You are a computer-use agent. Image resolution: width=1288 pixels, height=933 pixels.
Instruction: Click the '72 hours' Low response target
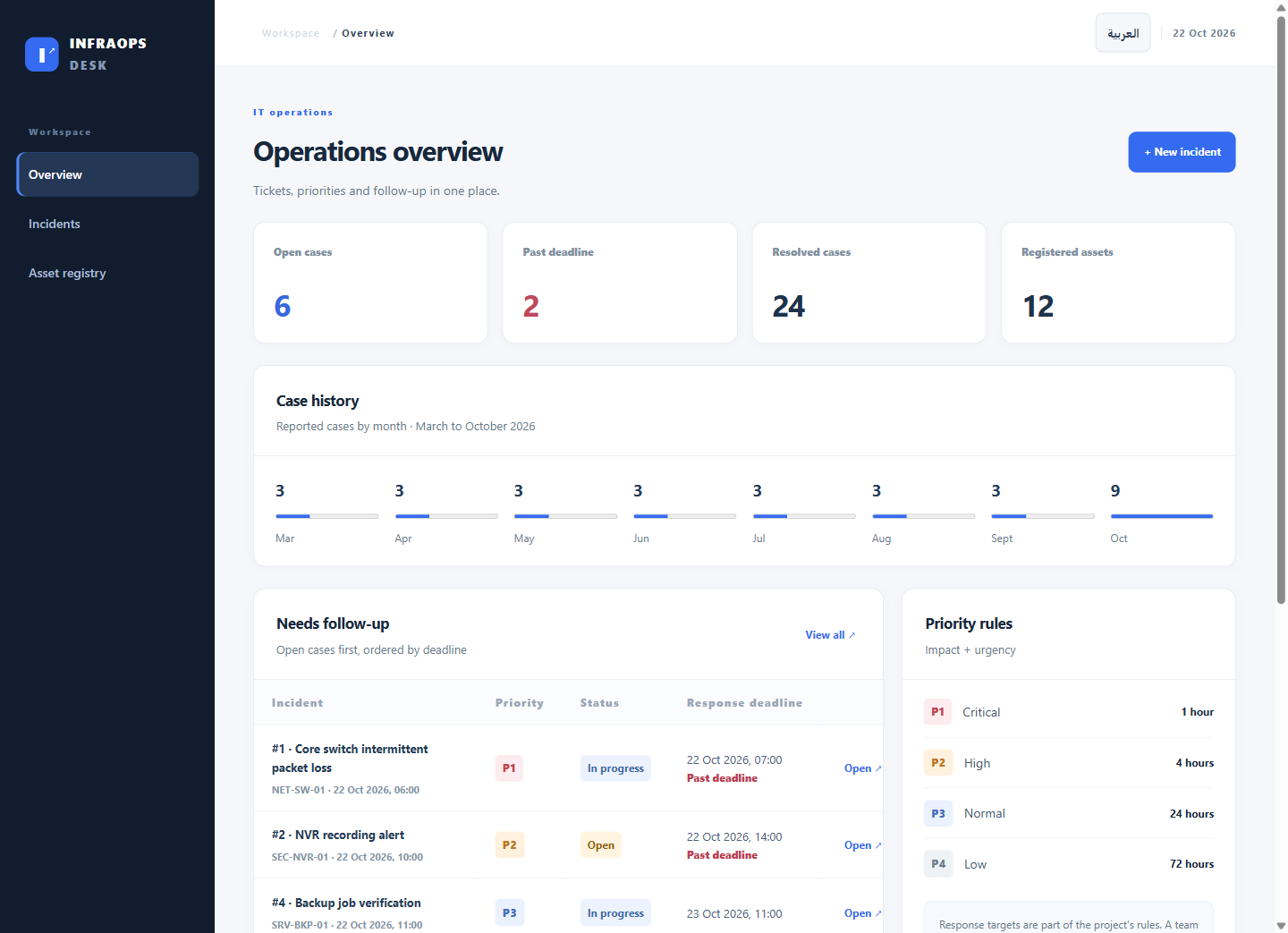(x=1192, y=864)
